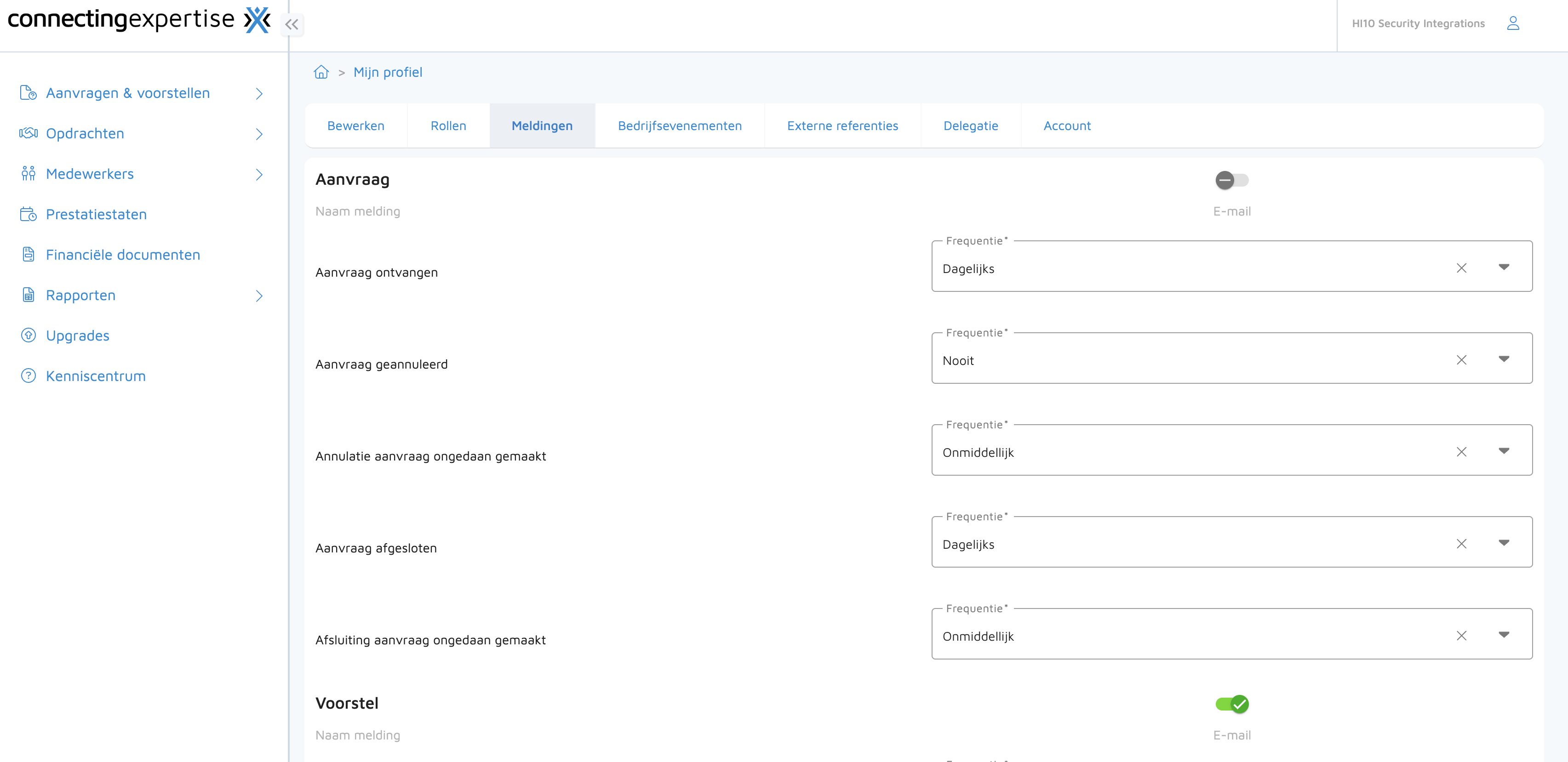
Task: Click the Dagelijks field for Aanvraag ontvangen
Action: coord(1232,267)
